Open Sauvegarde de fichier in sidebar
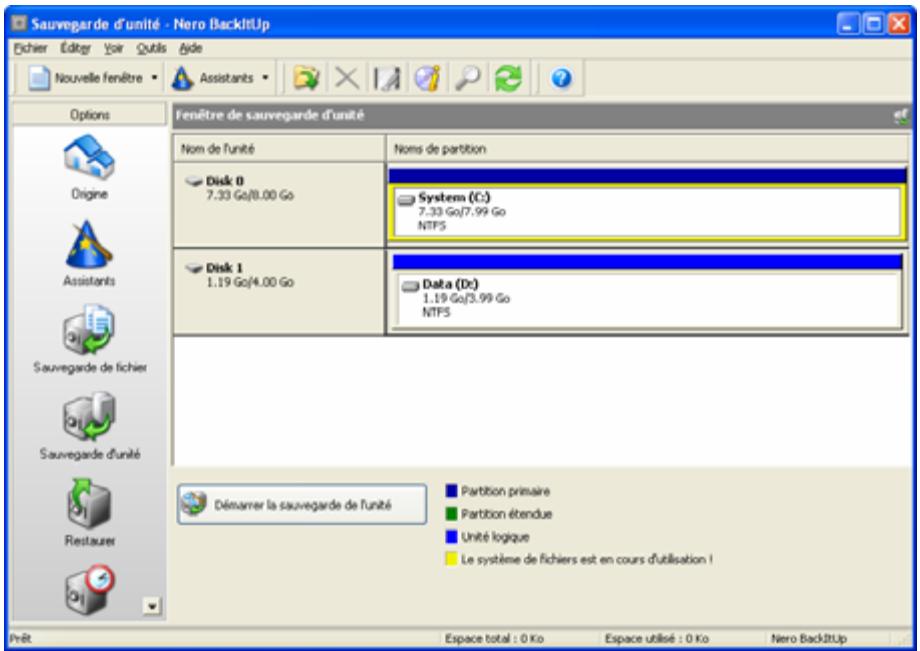920x651 pixels. pyautogui.click(x=90, y=340)
